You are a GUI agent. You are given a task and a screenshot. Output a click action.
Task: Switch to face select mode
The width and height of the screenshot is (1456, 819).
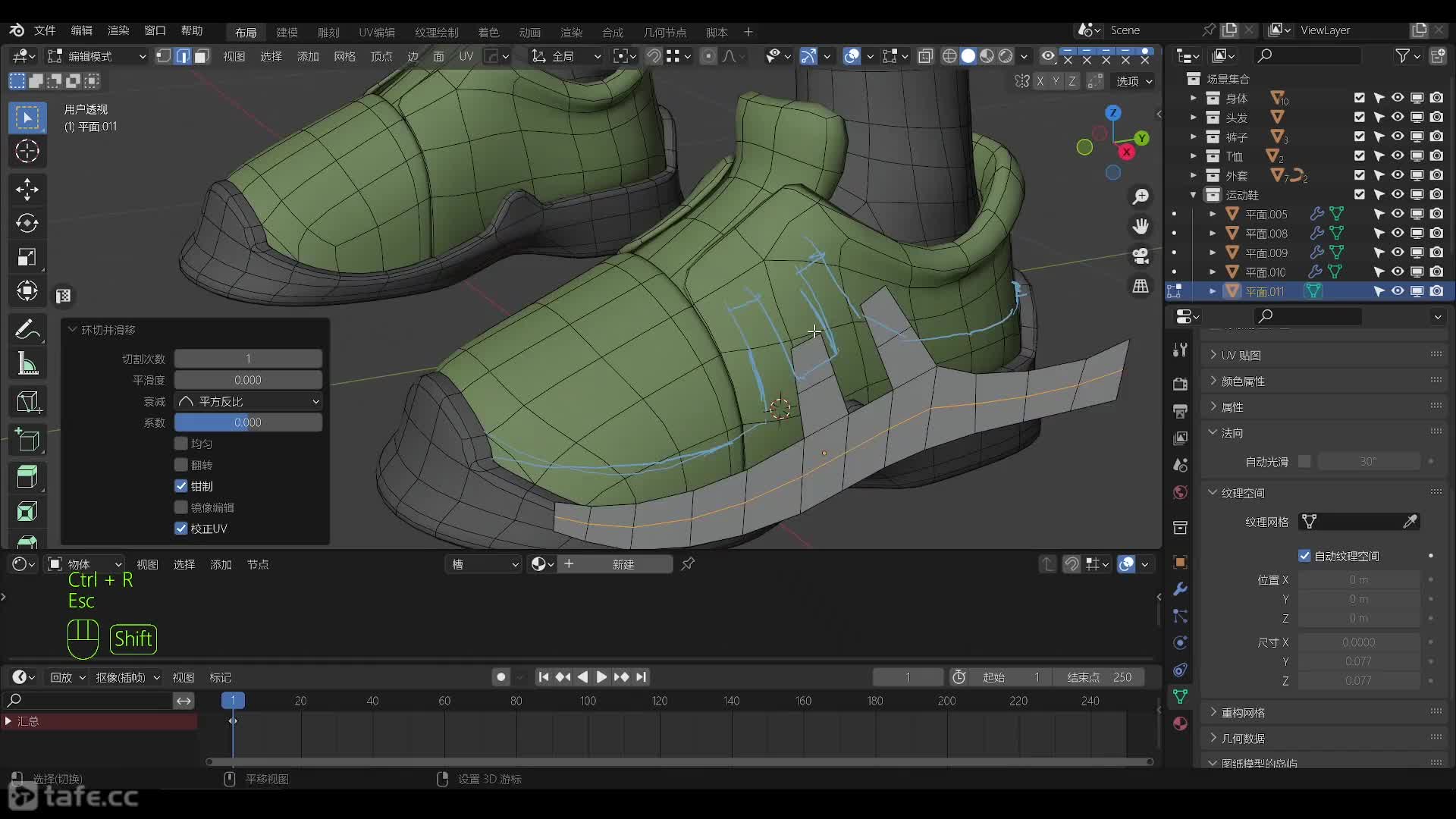point(201,56)
